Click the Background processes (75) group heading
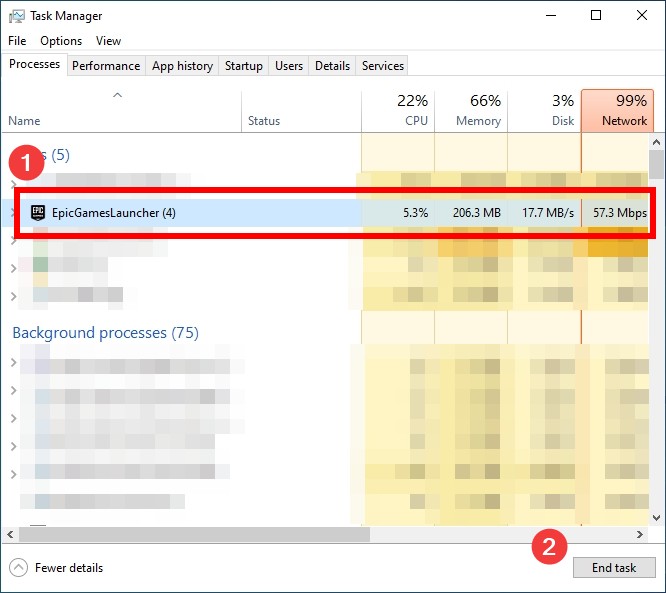The height and width of the screenshot is (593, 666). pyautogui.click(x=105, y=333)
